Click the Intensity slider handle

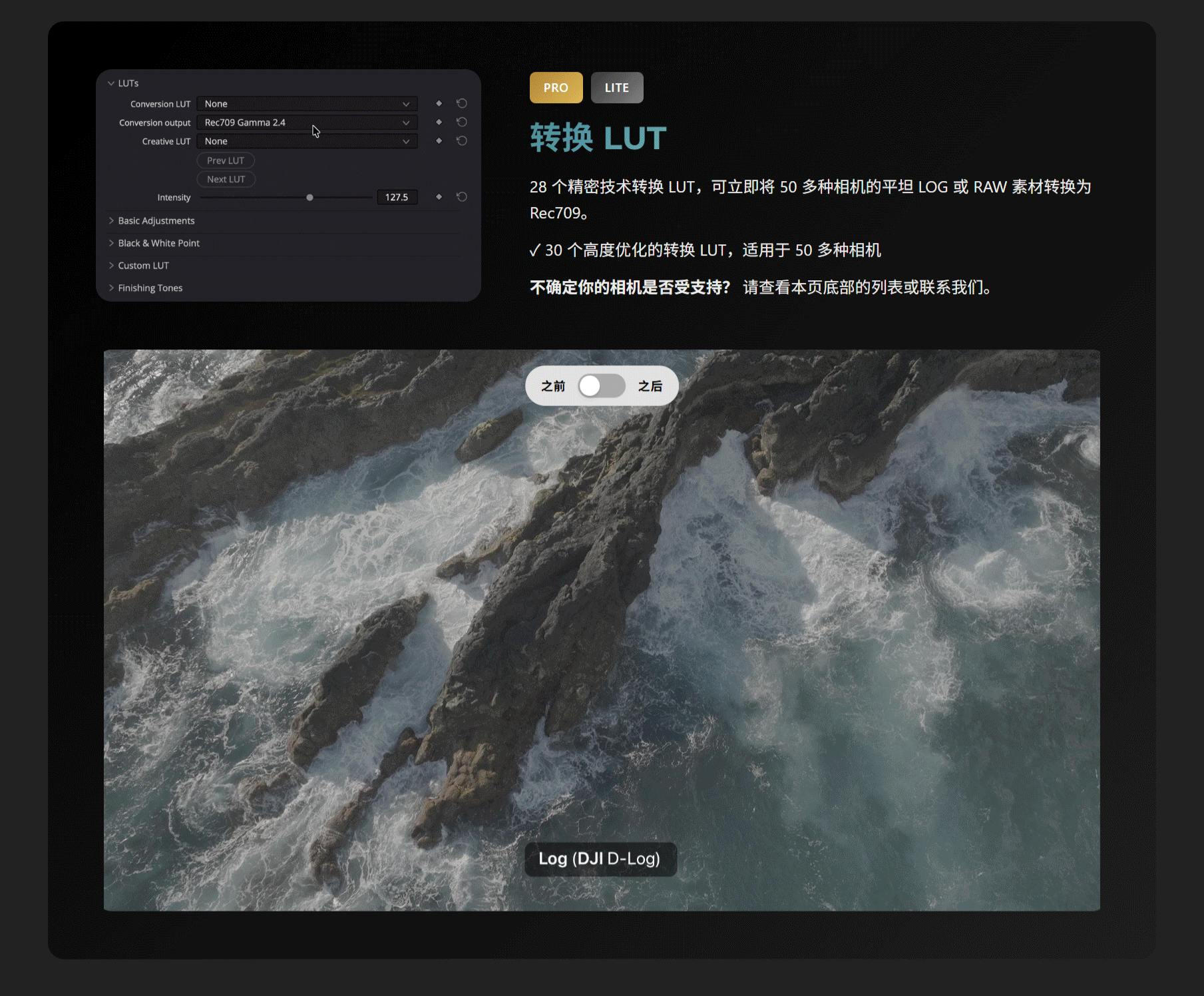pyautogui.click(x=309, y=197)
